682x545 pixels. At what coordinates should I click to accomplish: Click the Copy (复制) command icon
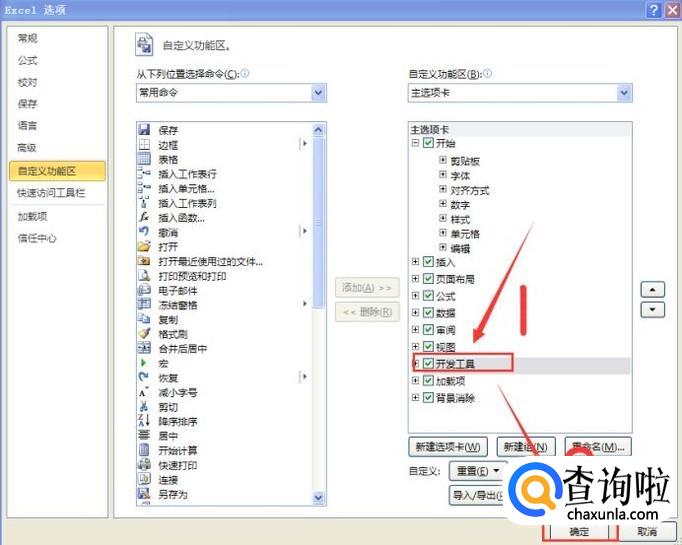(x=144, y=319)
